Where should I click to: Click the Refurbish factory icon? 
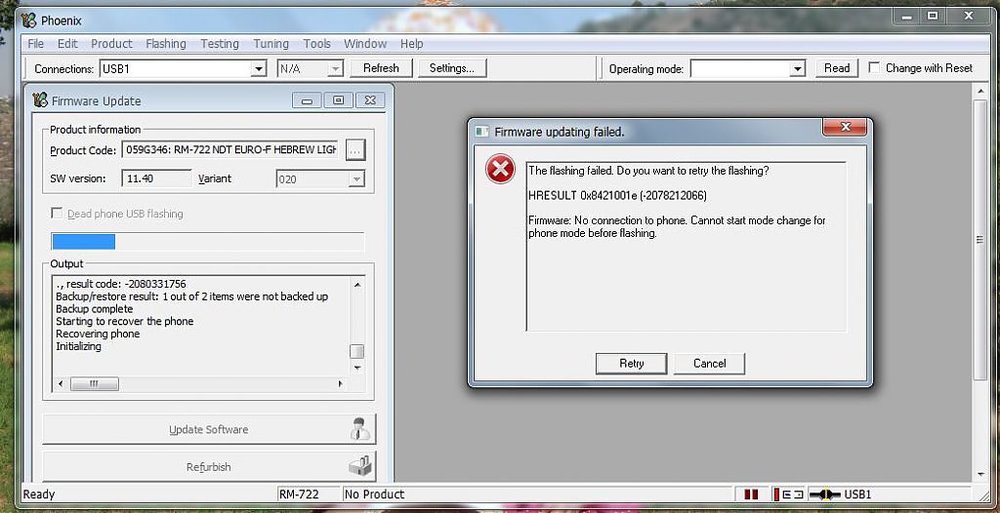(360, 466)
